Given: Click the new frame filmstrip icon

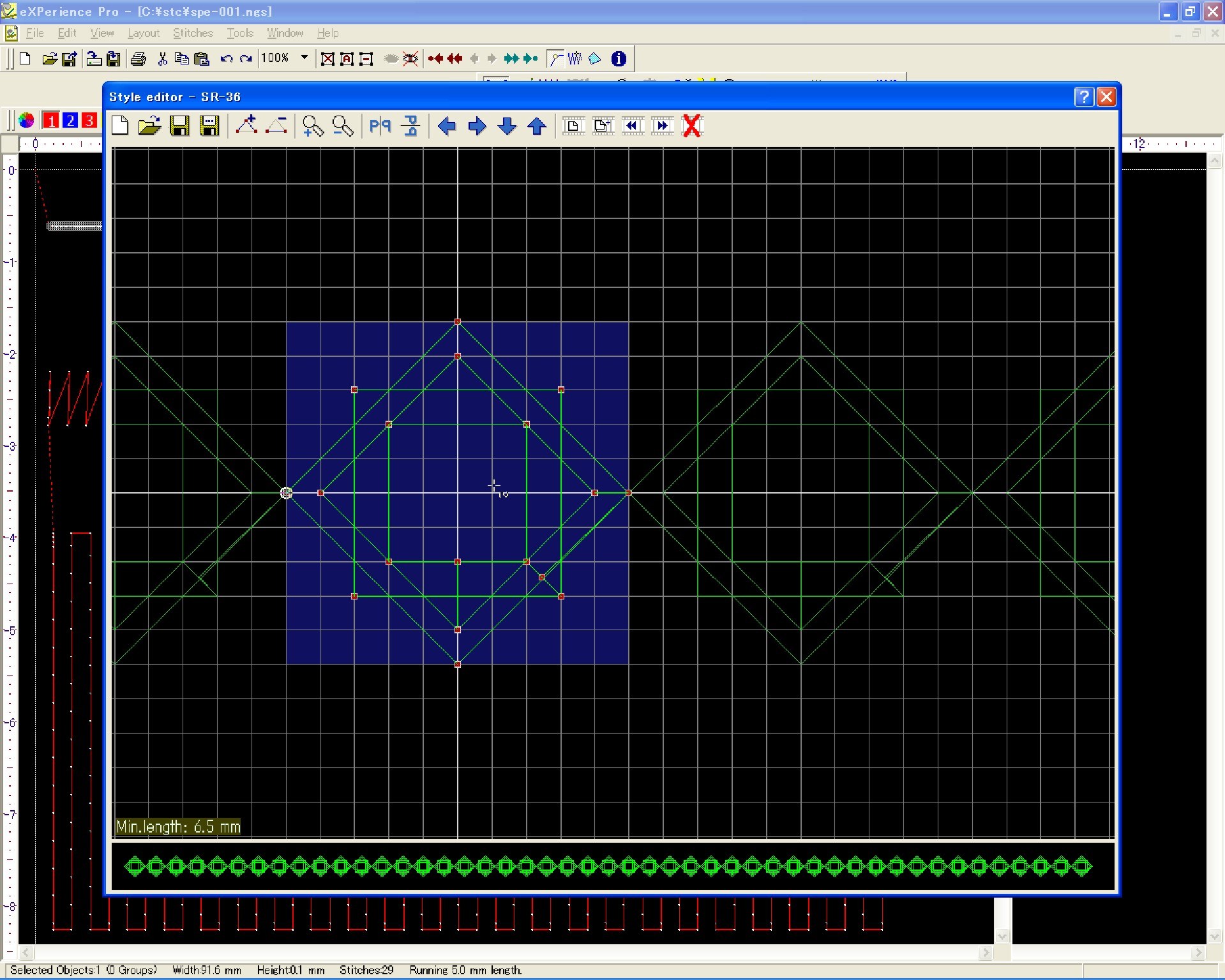Looking at the screenshot, I should click(x=573, y=126).
